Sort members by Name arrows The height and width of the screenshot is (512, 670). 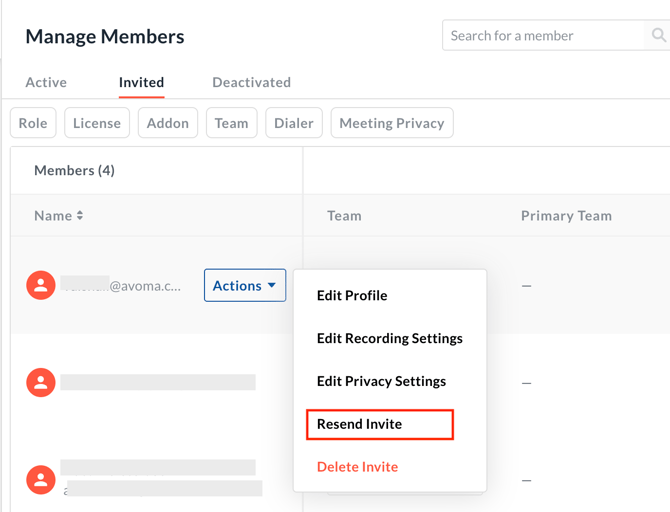(x=80, y=215)
